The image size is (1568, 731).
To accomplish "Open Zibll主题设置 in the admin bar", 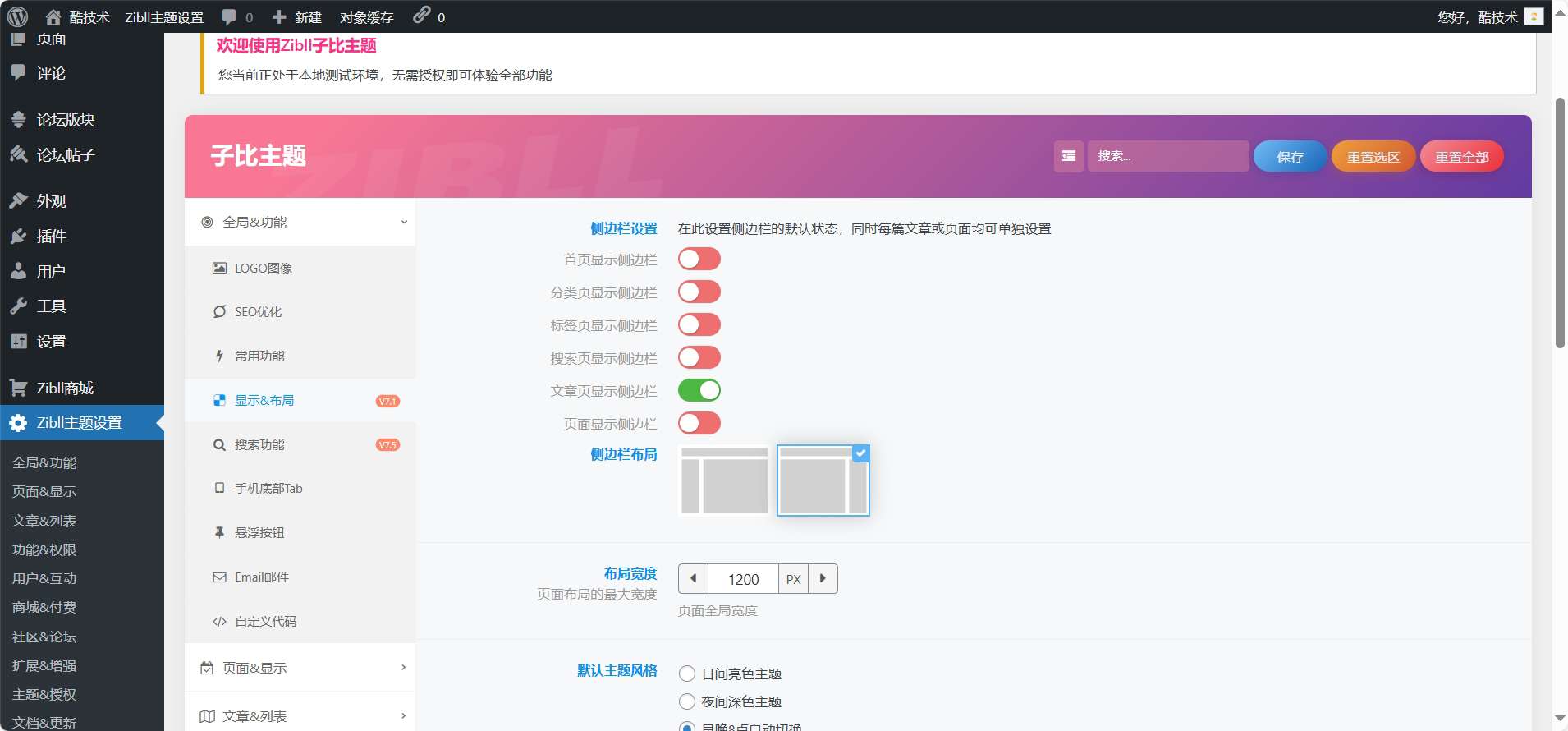I will 164,17.
